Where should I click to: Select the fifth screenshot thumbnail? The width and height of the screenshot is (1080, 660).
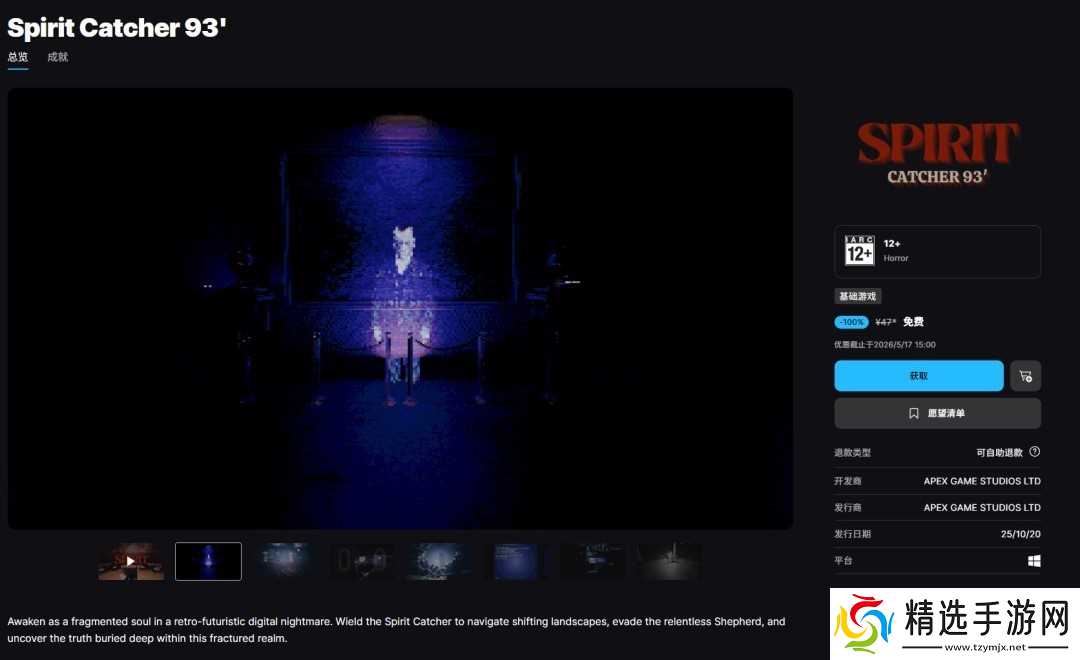pos(439,561)
